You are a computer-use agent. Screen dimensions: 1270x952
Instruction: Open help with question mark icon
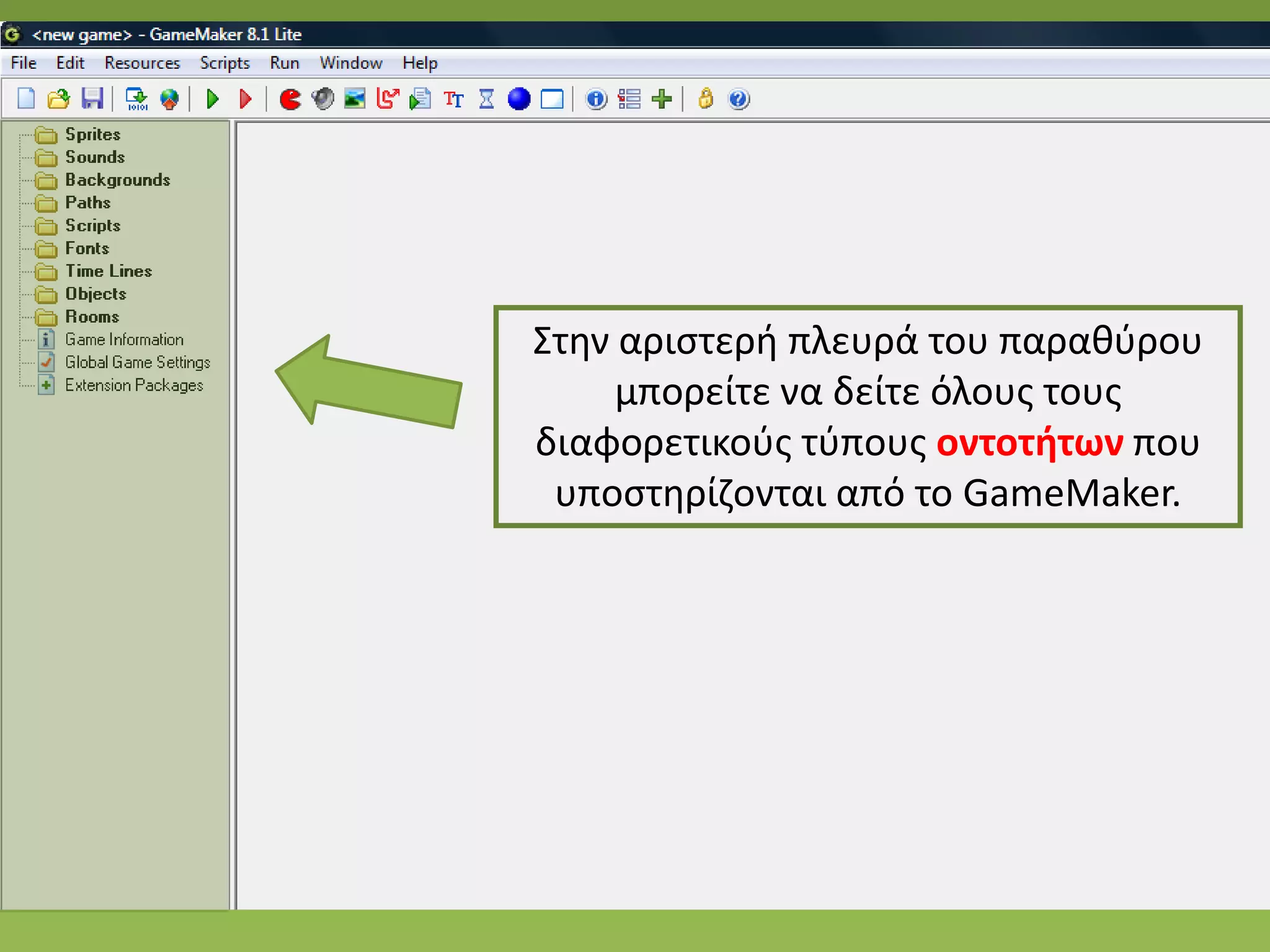tap(739, 99)
